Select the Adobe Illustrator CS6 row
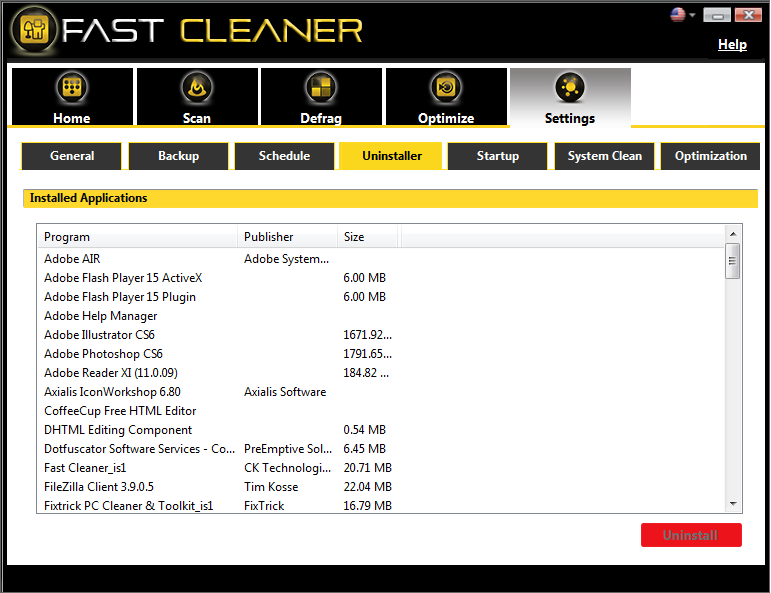The image size is (771, 593). tap(381, 335)
